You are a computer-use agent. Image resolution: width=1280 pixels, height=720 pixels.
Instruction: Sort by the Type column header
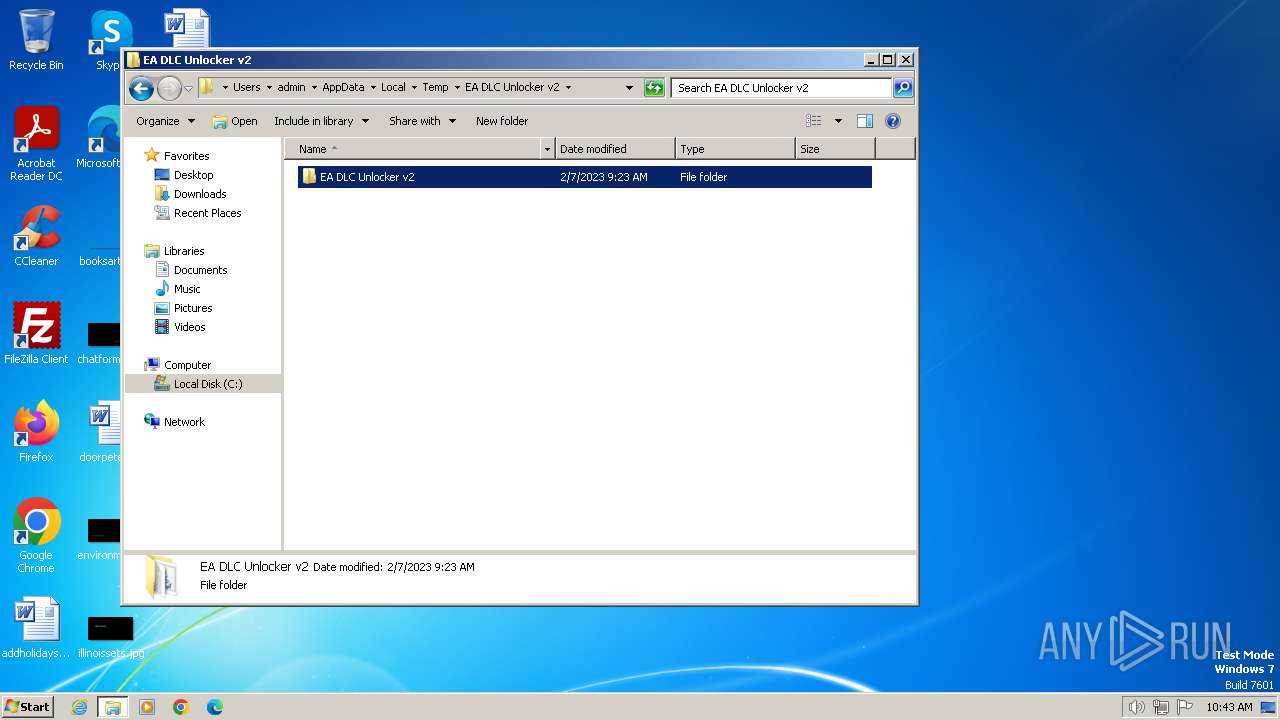[735, 149]
